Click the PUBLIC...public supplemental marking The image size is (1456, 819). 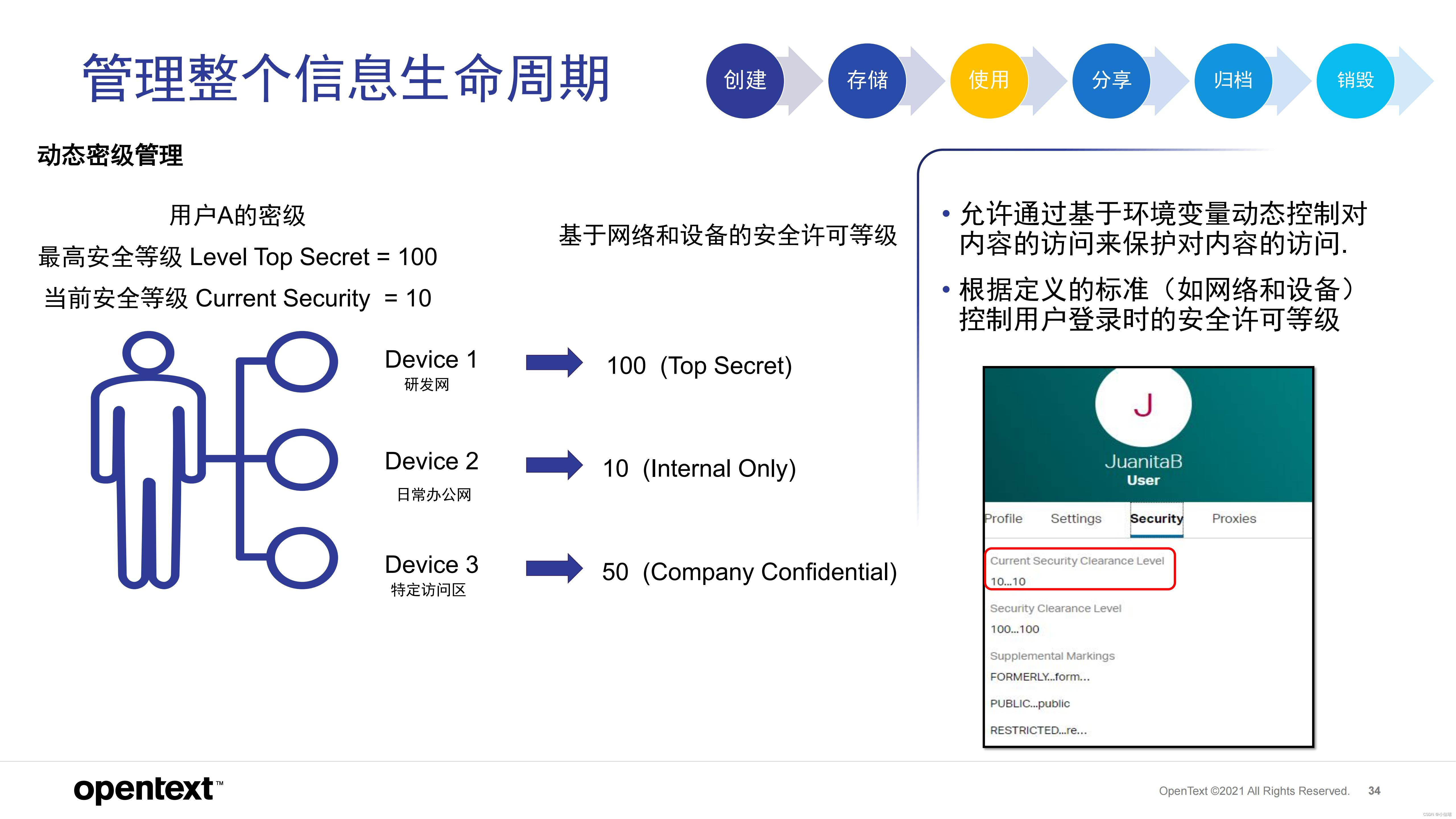pos(1030,703)
